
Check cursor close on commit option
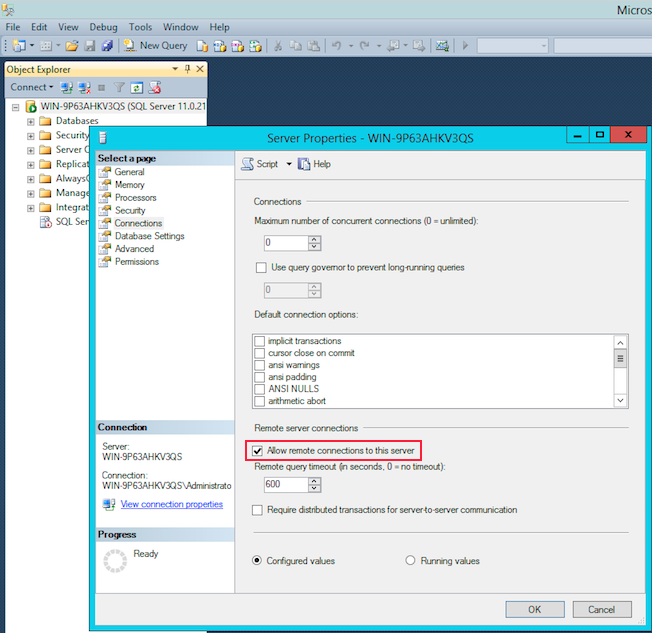[x=259, y=353]
